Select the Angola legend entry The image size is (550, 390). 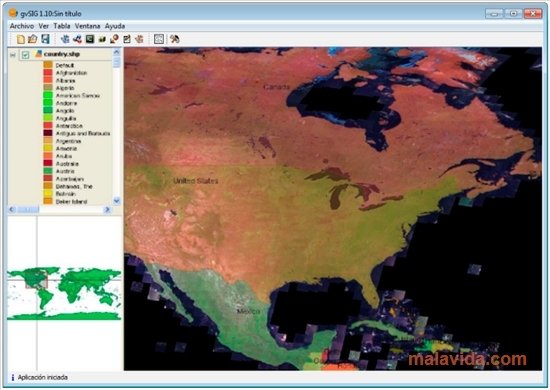pyautogui.click(x=65, y=110)
